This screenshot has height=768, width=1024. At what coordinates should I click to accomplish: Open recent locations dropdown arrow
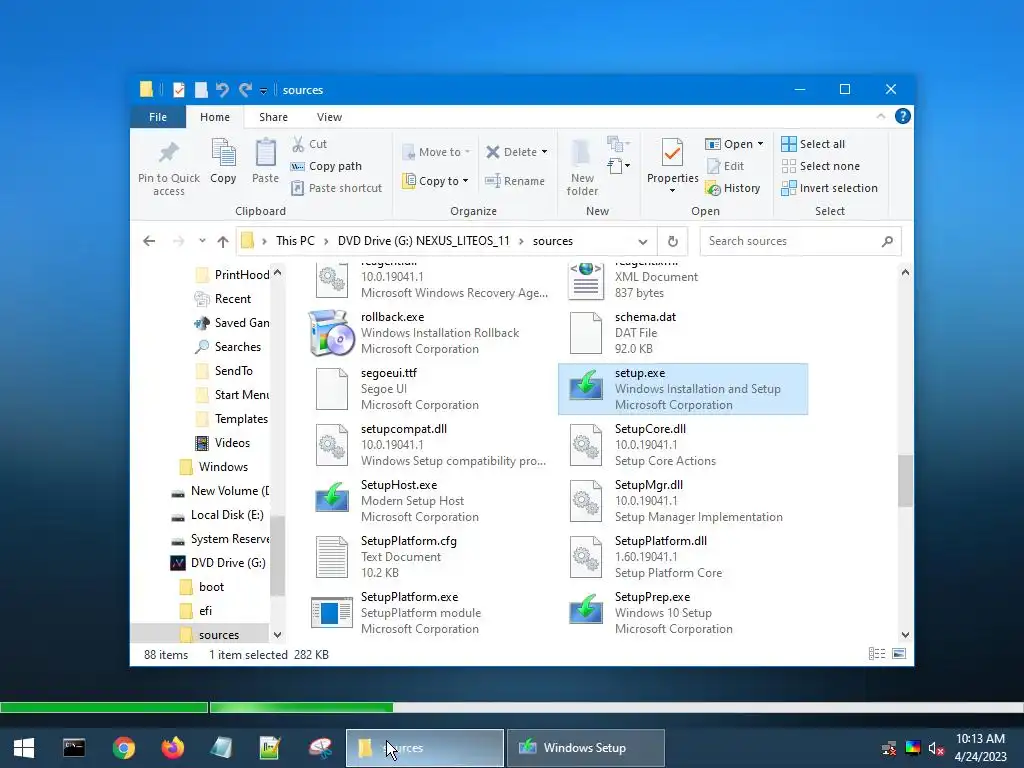(202, 241)
